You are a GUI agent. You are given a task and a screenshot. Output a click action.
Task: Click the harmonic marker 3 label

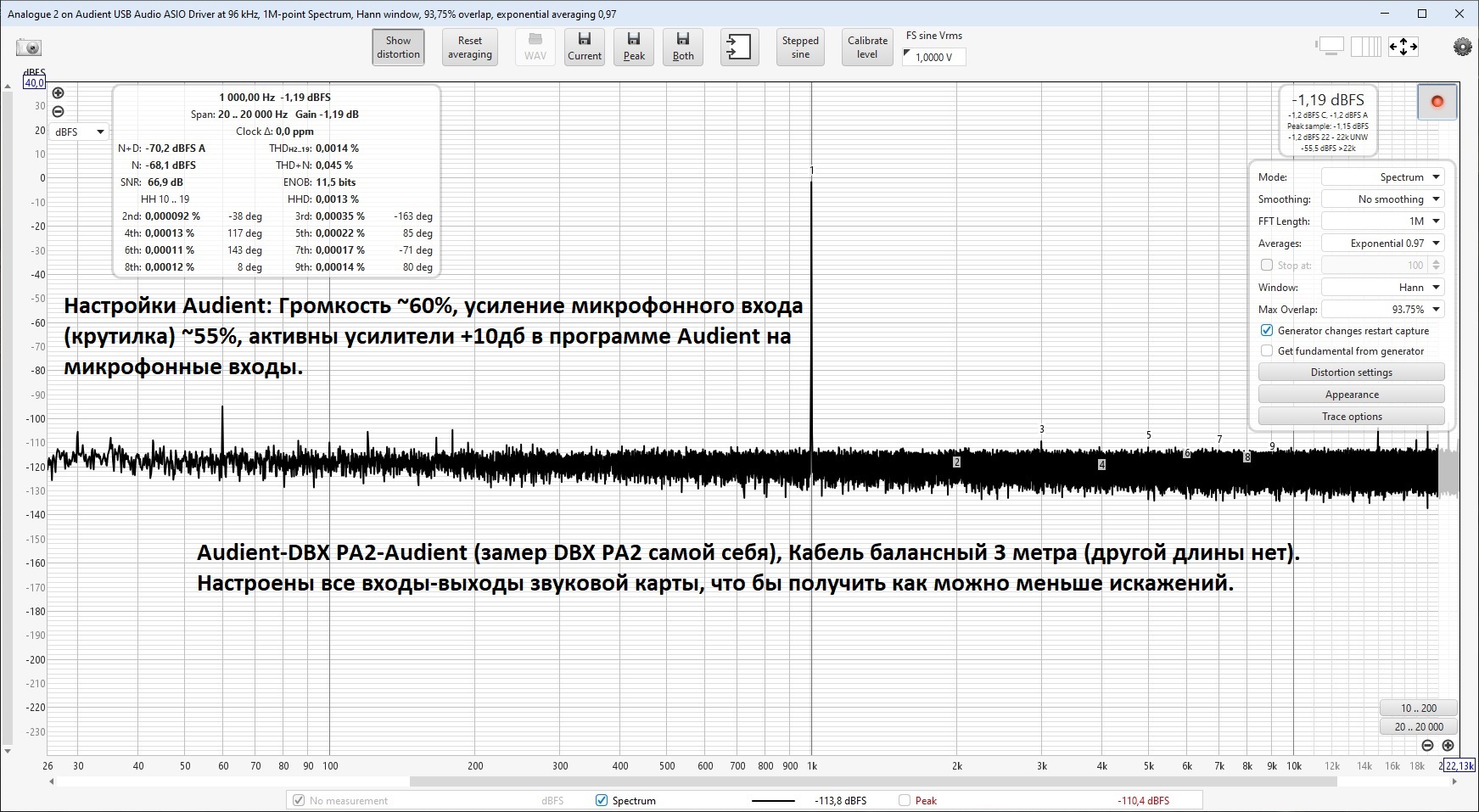[x=1042, y=429]
